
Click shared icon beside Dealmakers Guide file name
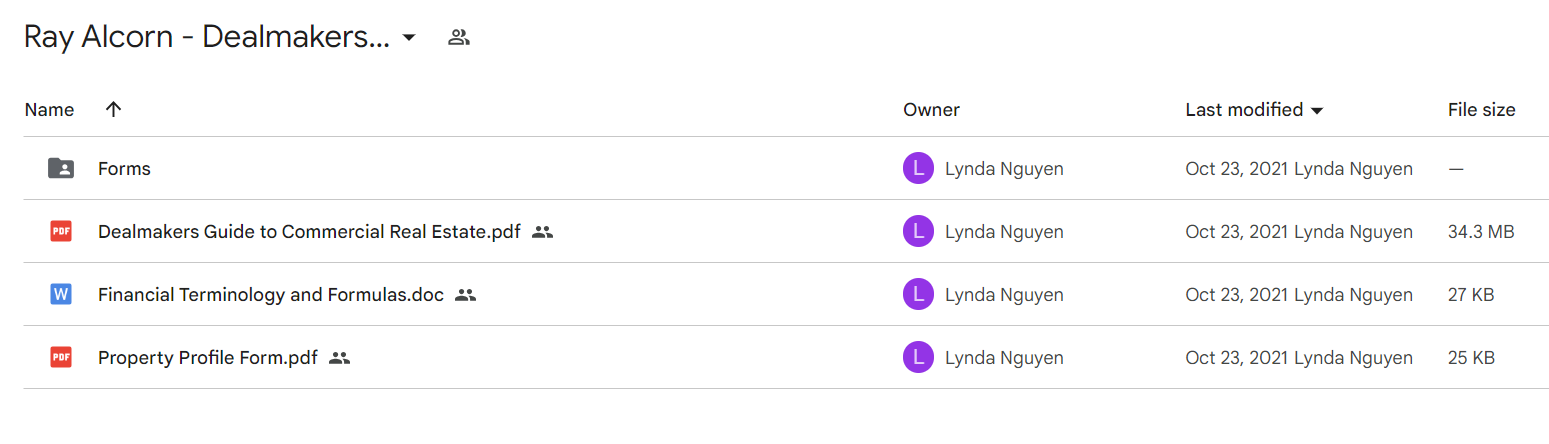coord(542,232)
